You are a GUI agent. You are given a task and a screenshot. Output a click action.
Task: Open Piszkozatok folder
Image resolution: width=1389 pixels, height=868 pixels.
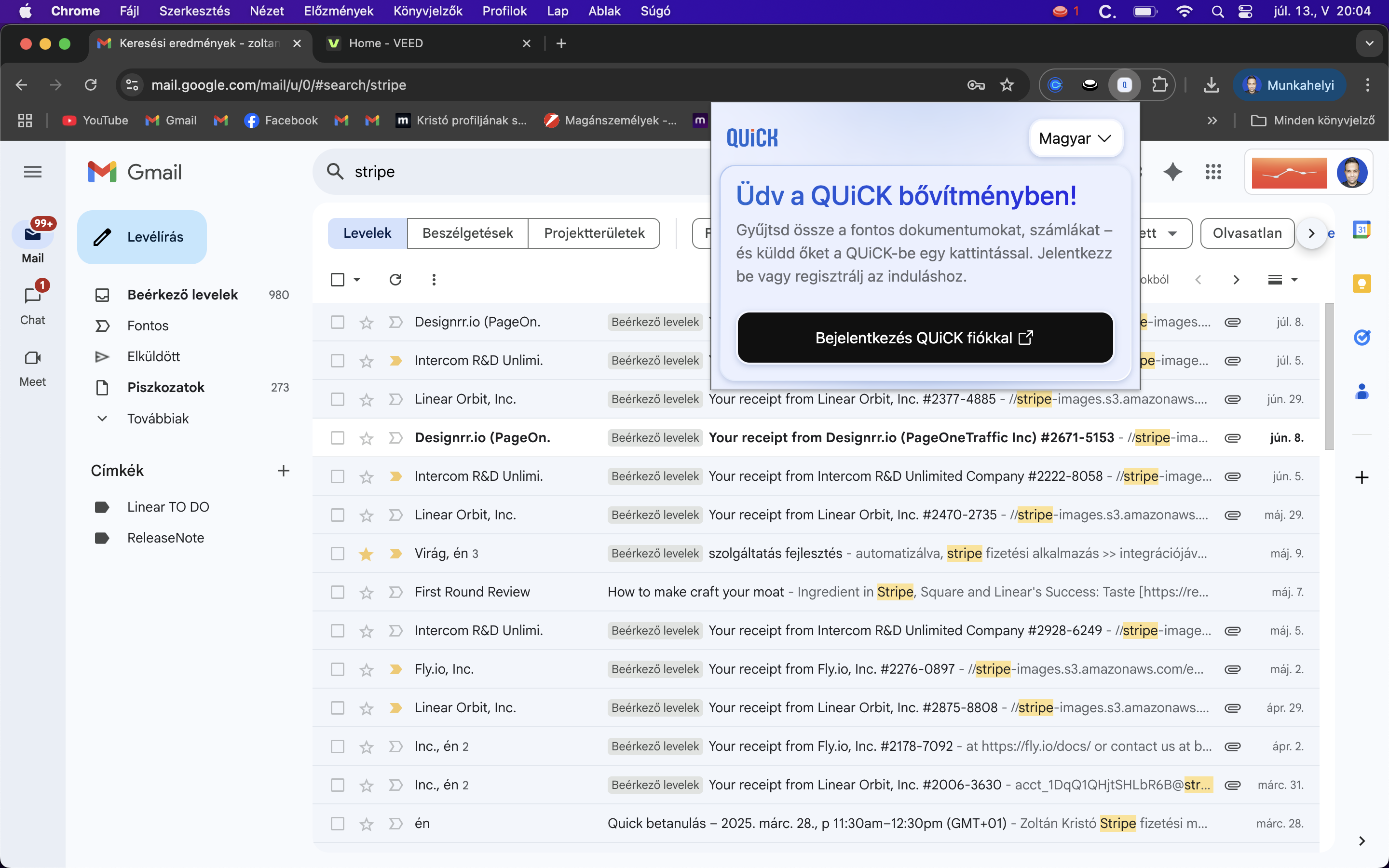(192, 388)
